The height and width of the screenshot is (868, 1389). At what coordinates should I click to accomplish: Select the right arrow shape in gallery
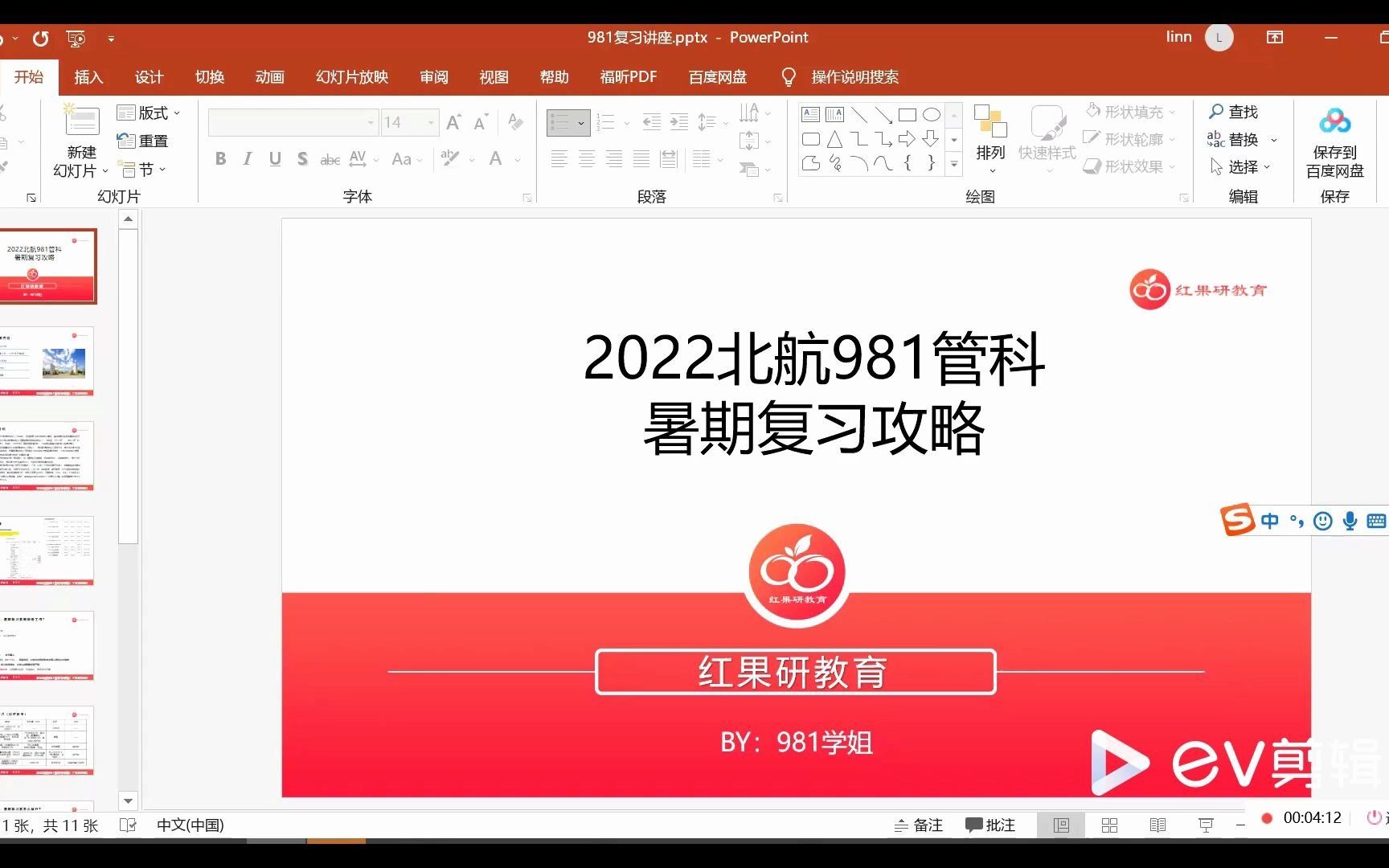tap(908, 139)
